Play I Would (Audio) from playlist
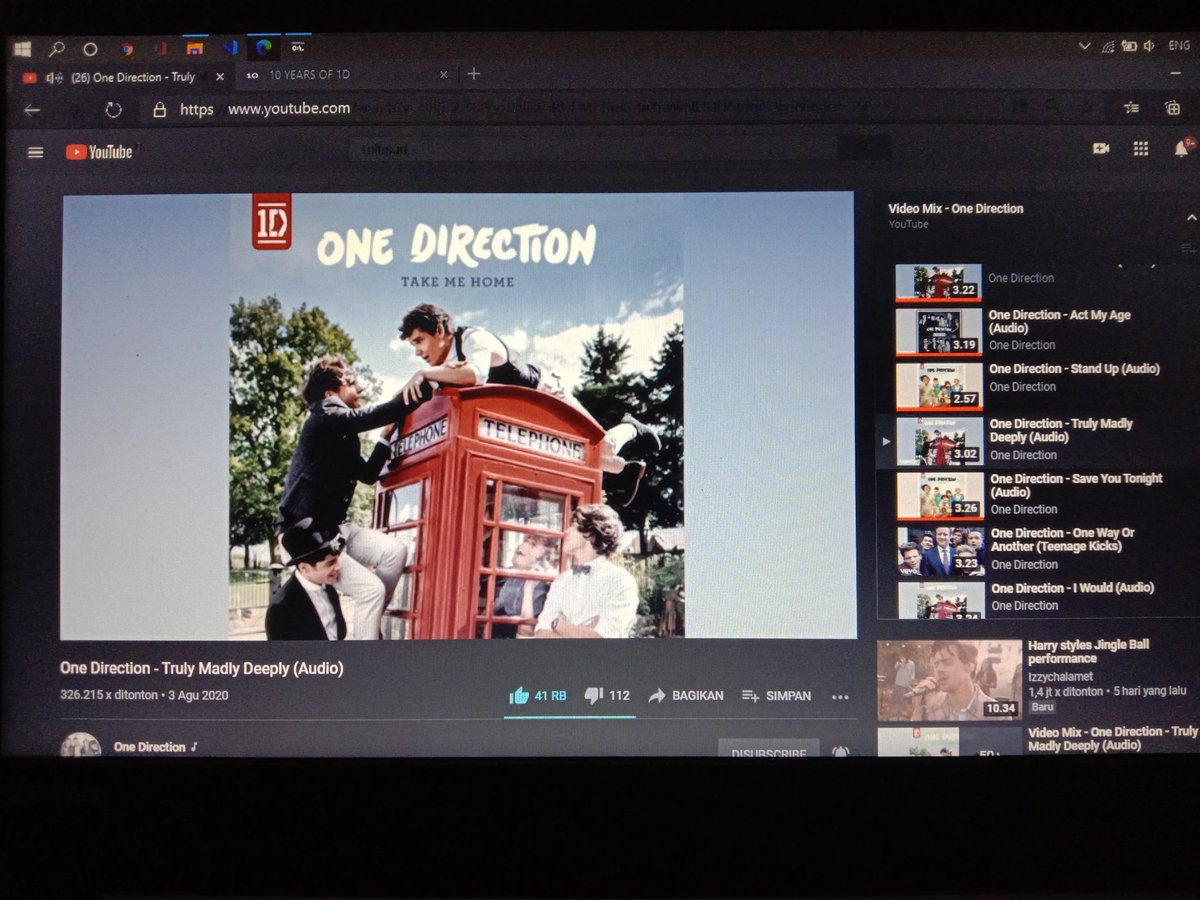Image resolution: width=1200 pixels, height=900 pixels. pos(1037,600)
